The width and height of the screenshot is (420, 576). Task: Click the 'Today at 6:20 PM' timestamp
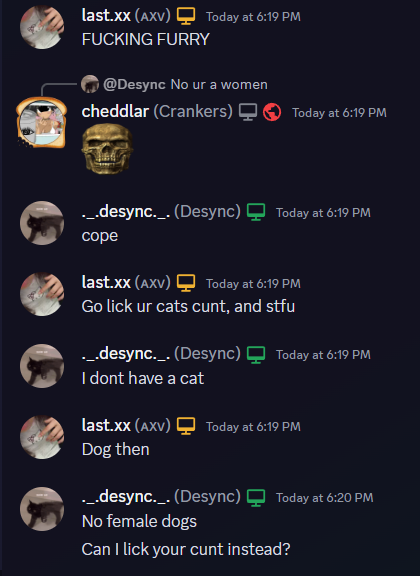tap(324, 498)
